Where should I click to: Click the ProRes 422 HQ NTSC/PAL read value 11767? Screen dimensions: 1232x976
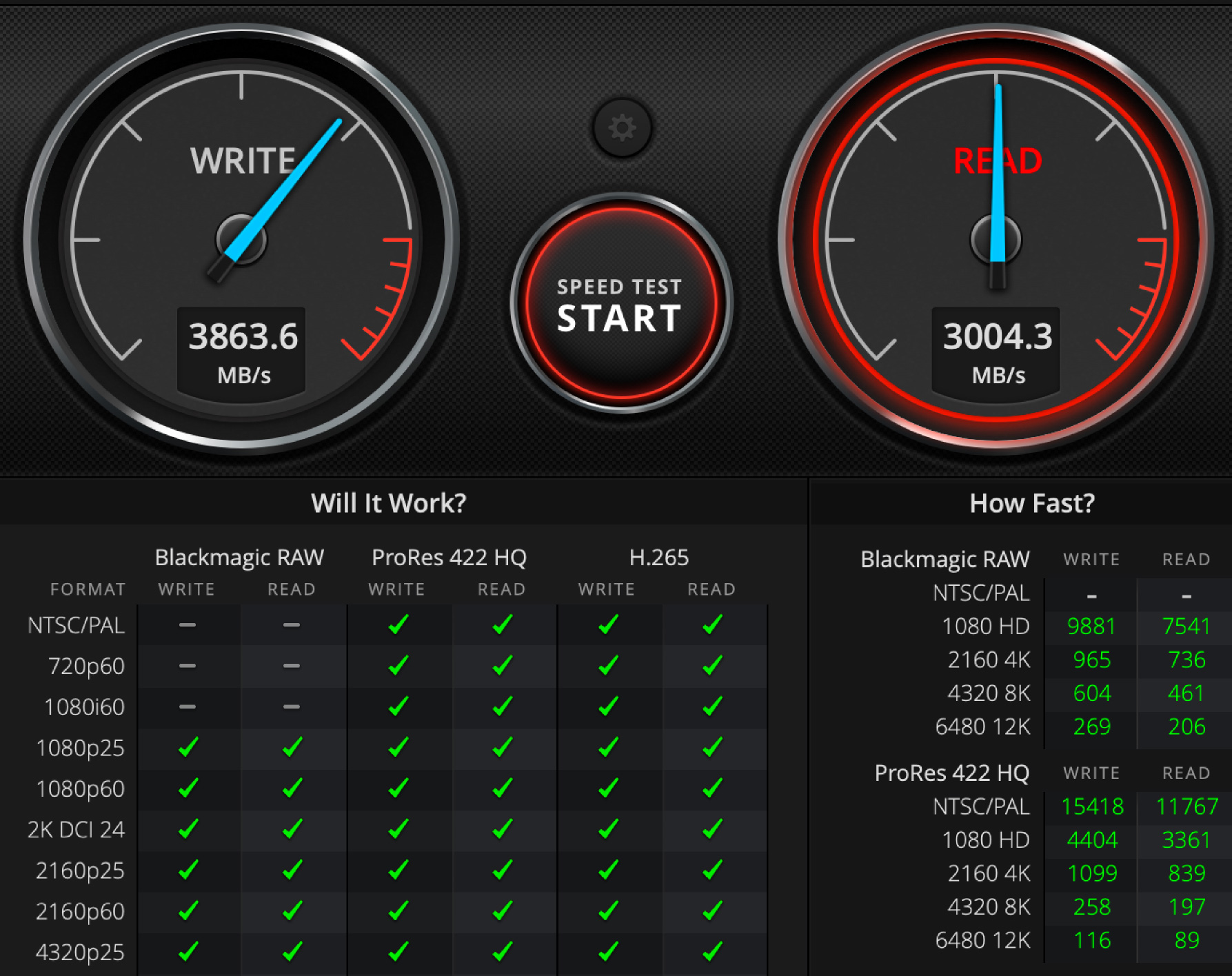pyautogui.click(x=1186, y=806)
